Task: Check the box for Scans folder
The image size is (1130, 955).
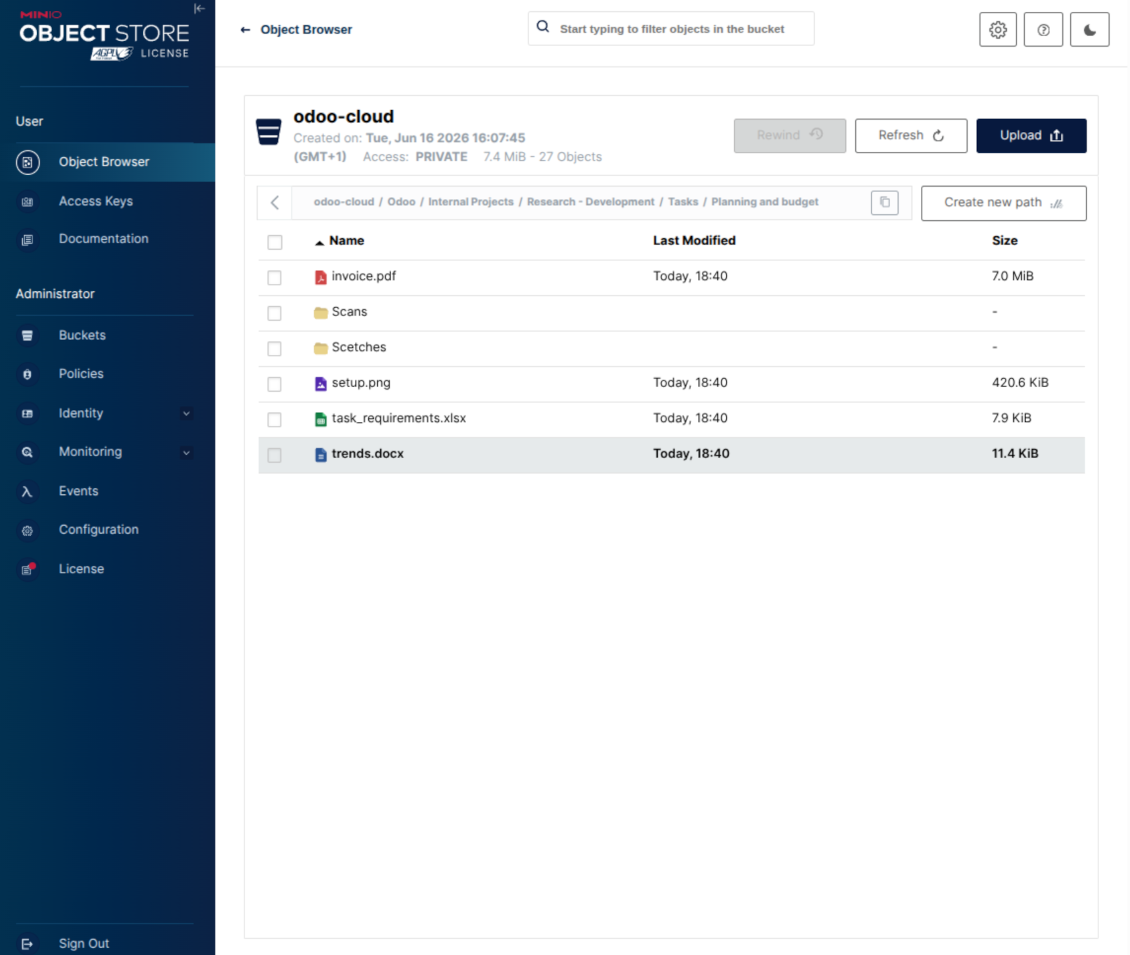Action: pyautogui.click(x=275, y=313)
